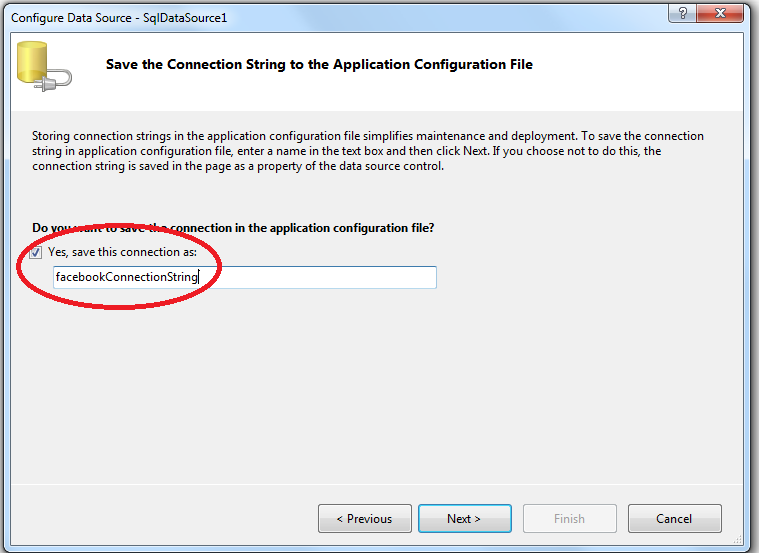This screenshot has width=759, height=553.
Task: Click the grayed-out Finish button
Action: 570,519
